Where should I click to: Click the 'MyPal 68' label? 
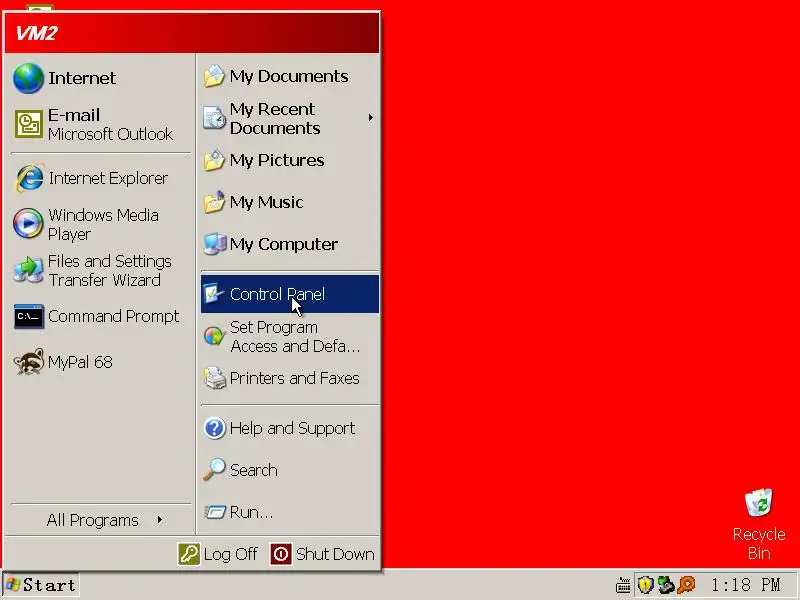point(80,362)
